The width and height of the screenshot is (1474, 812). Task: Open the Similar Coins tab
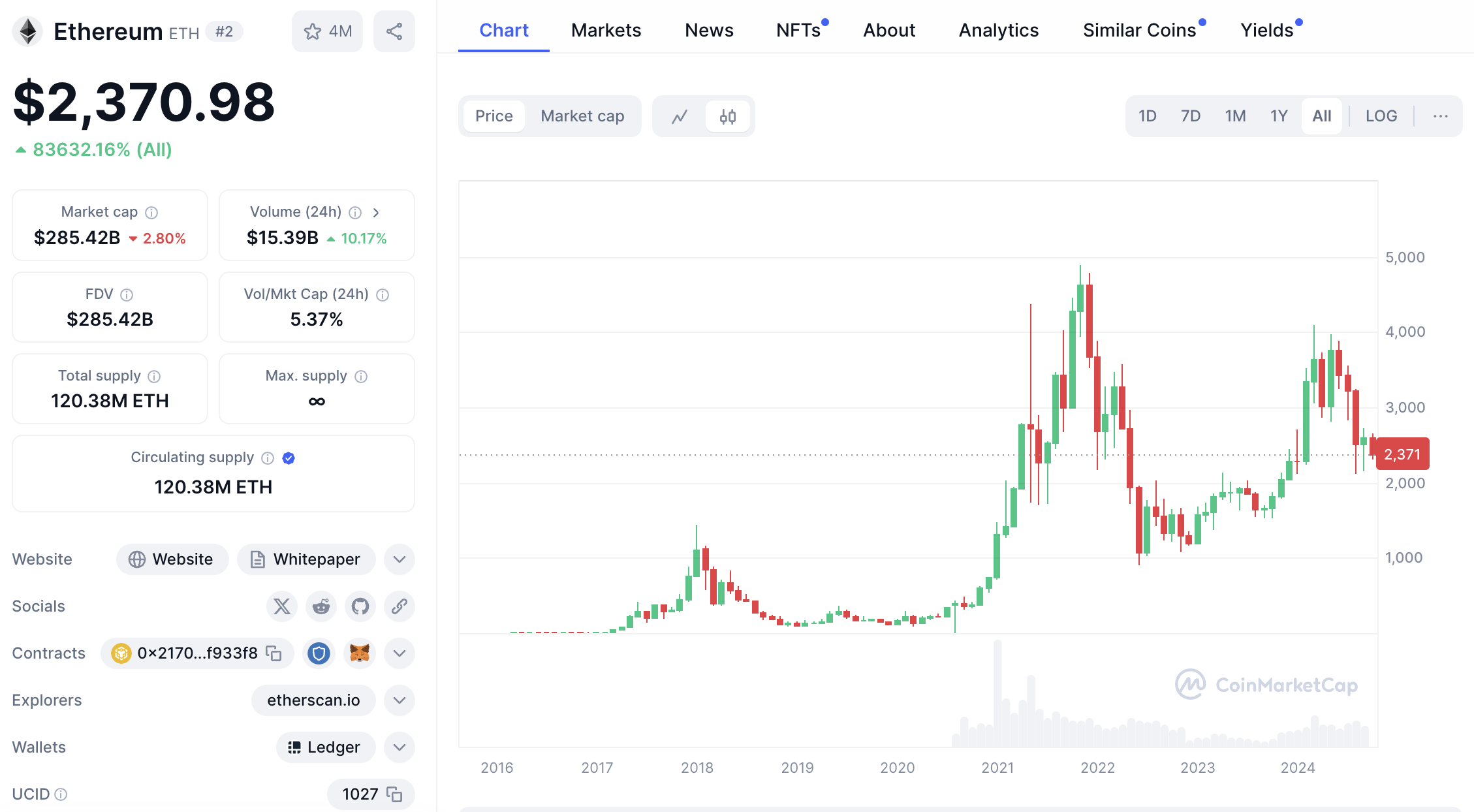pos(1140,30)
